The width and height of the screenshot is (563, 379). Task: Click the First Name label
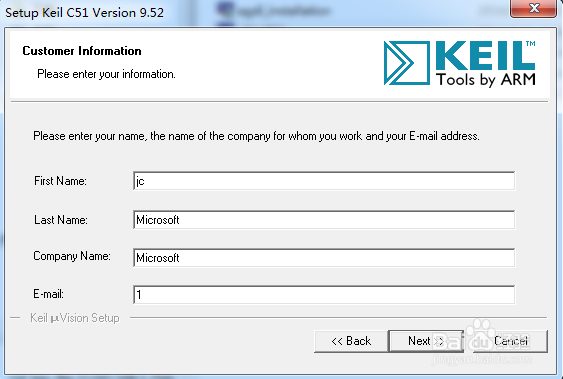(x=60, y=181)
